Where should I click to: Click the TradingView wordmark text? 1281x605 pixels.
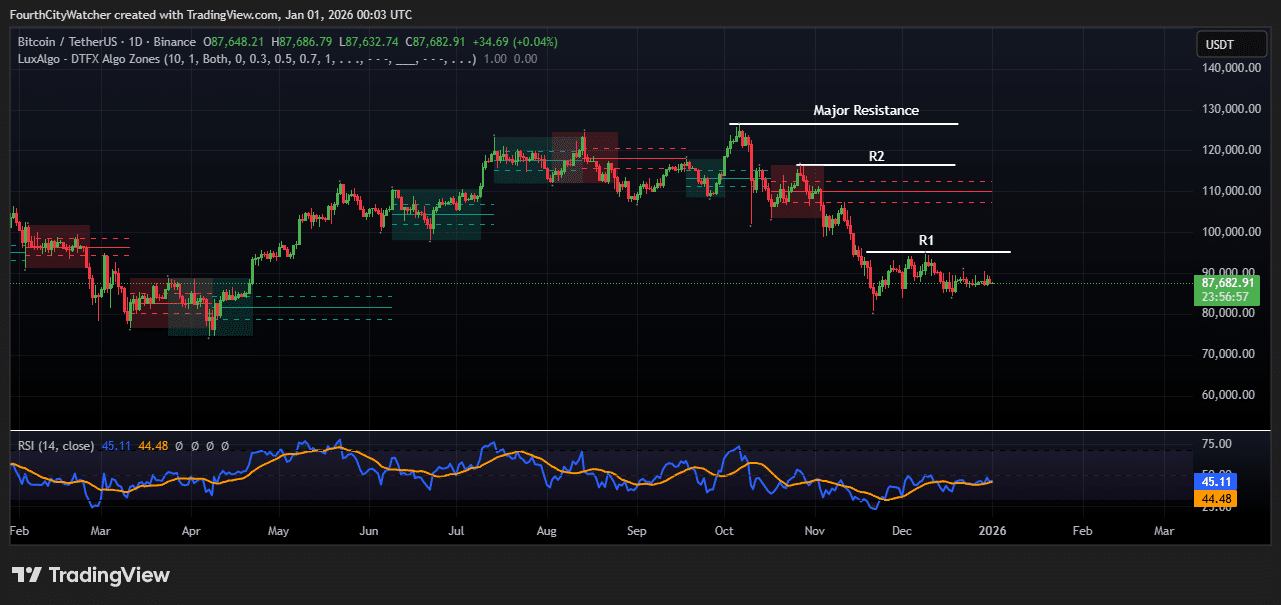tap(109, 575)
